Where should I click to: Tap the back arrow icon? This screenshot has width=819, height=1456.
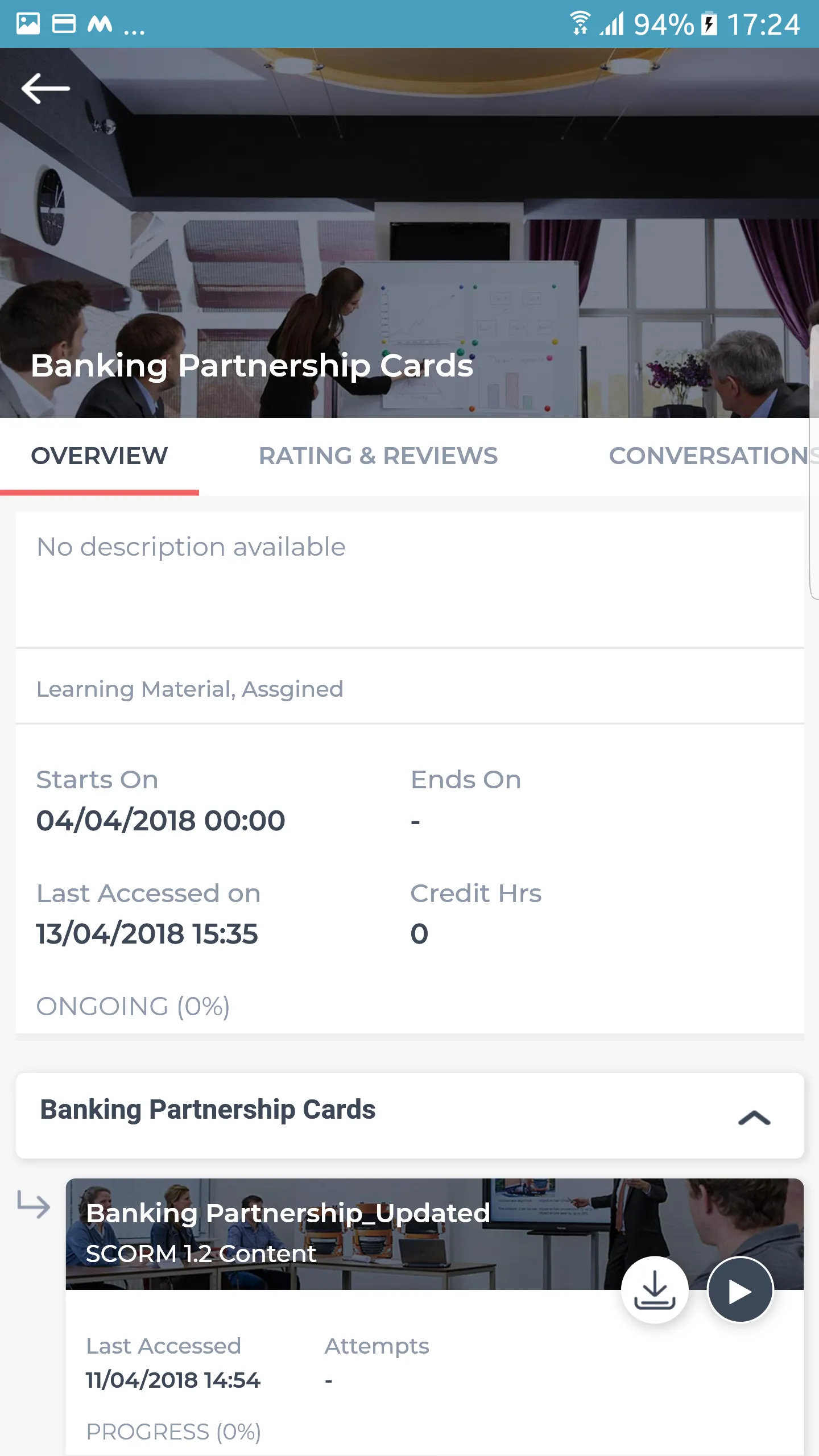coord(45,88)
